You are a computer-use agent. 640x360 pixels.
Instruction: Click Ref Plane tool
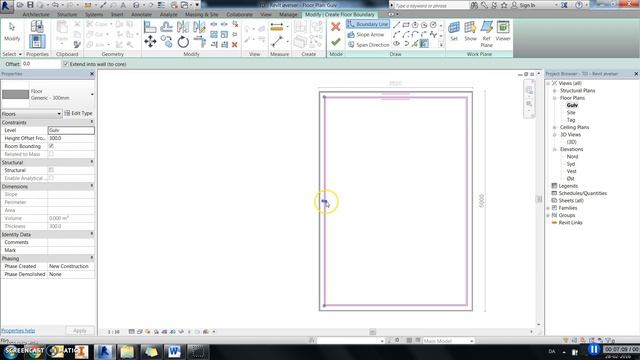[x=487, y=34]
